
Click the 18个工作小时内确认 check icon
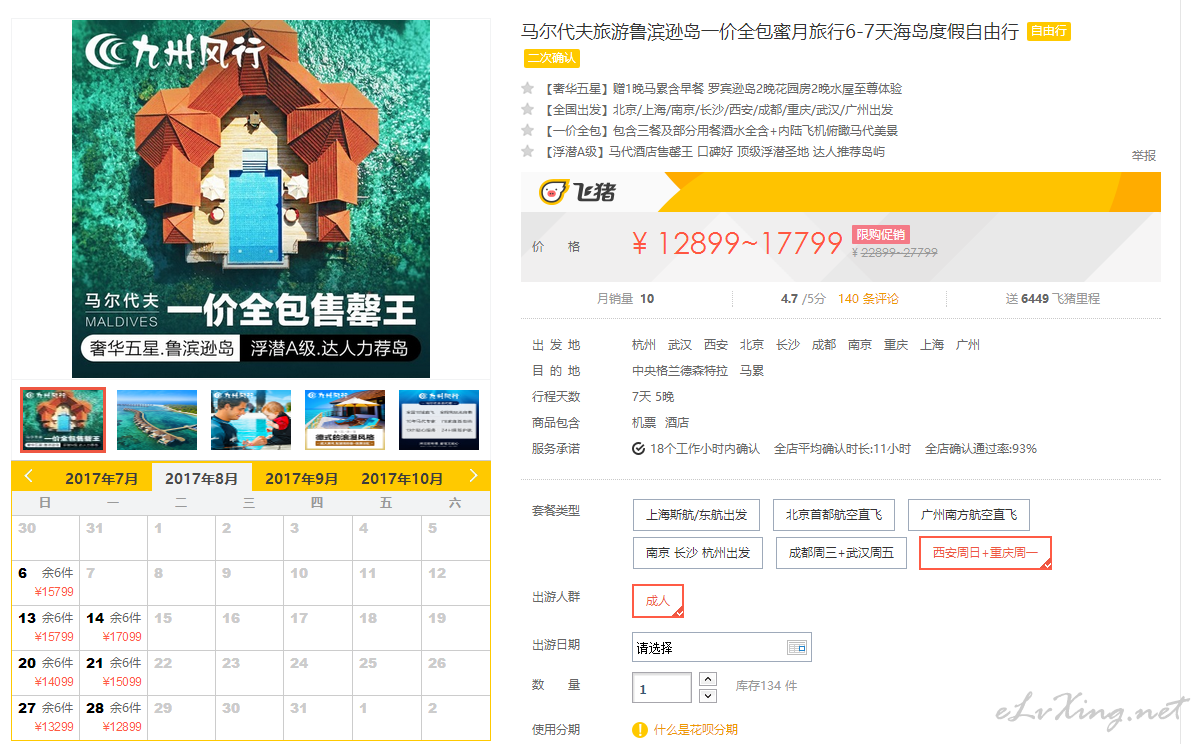coord(639,448)
